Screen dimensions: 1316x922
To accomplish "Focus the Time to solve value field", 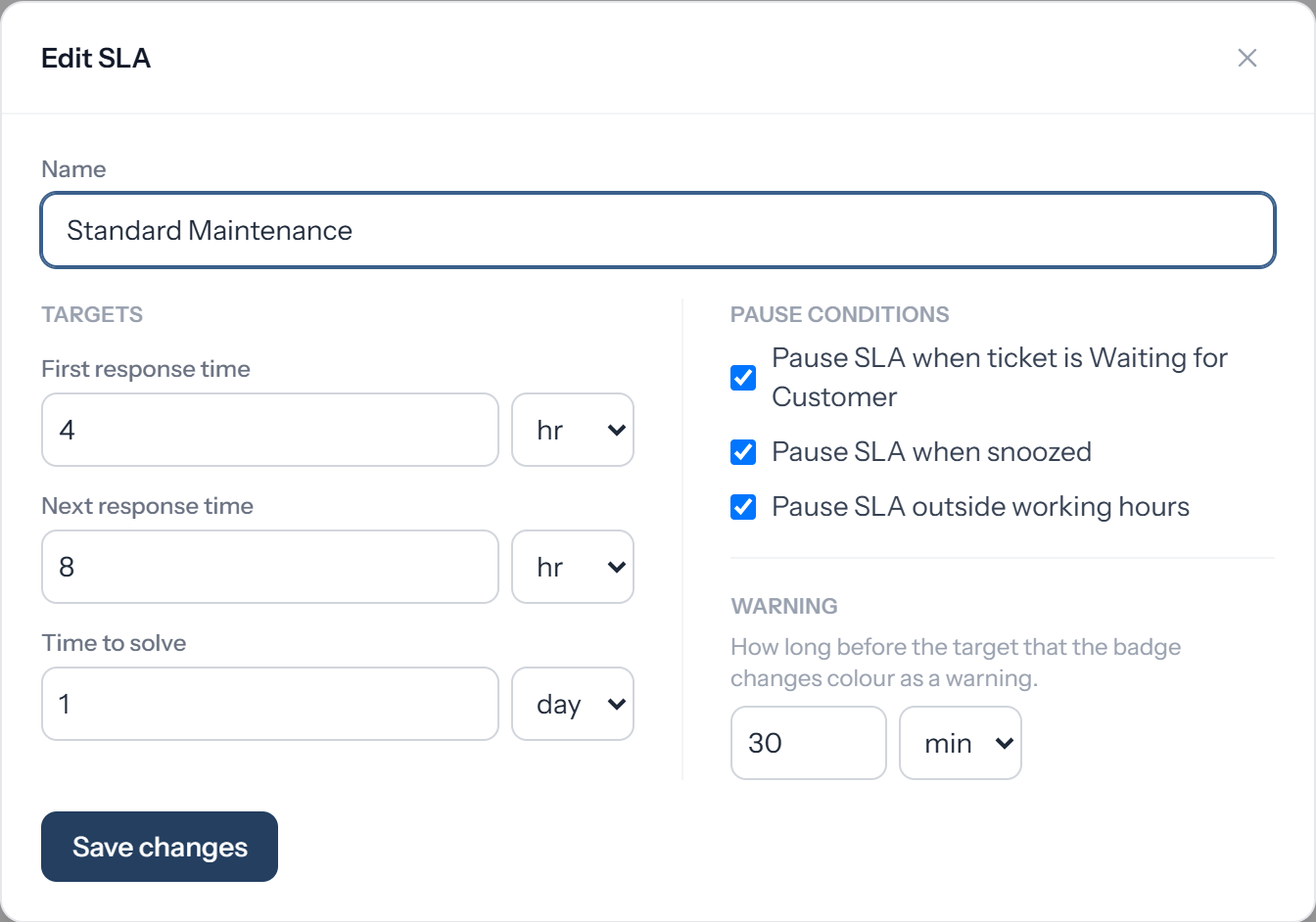I will click(270, 704).
